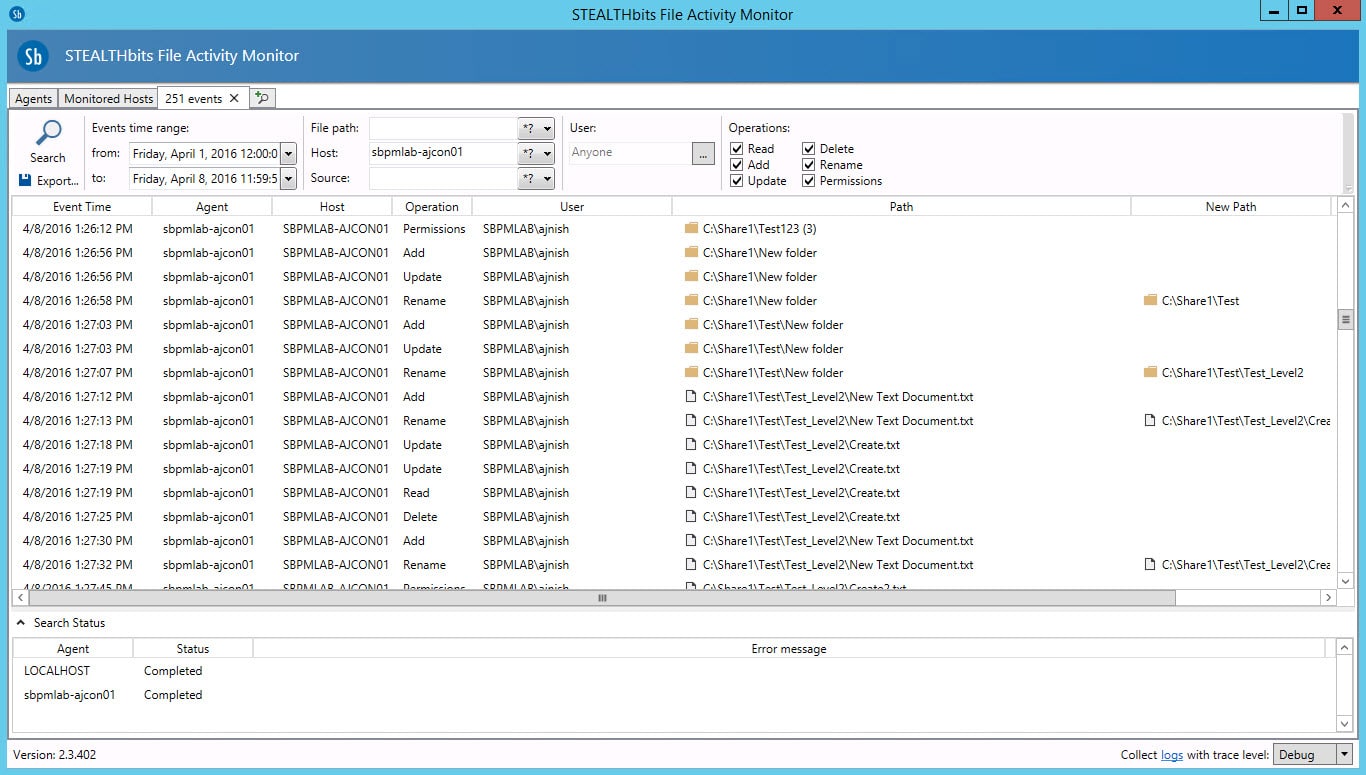Click file icon in 1:27:12 PM Add row
Image resolution: width=1366 pixels, height=775 pixels.
tap(690, 397)
